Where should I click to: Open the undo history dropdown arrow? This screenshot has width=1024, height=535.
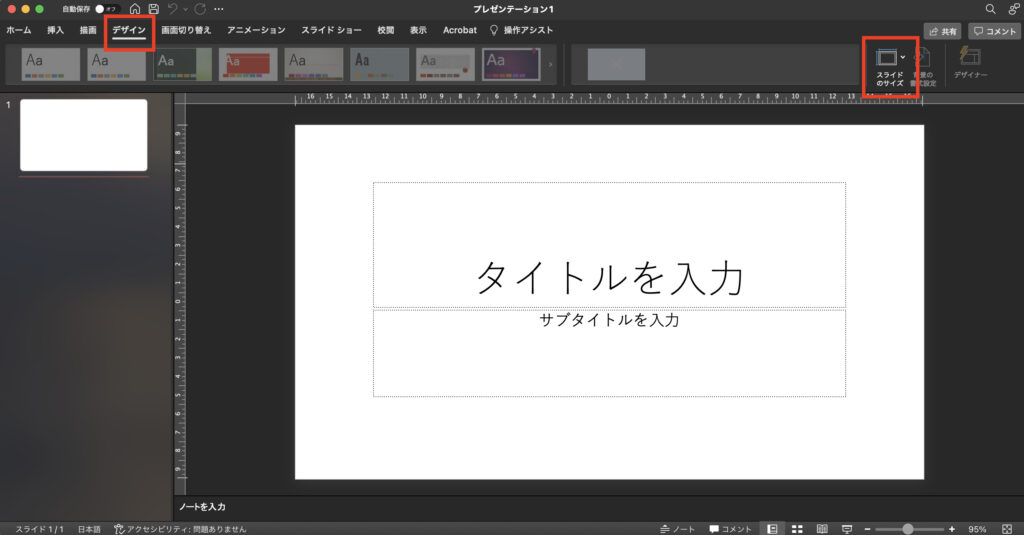pyautogui.click(x=185, y=9)
